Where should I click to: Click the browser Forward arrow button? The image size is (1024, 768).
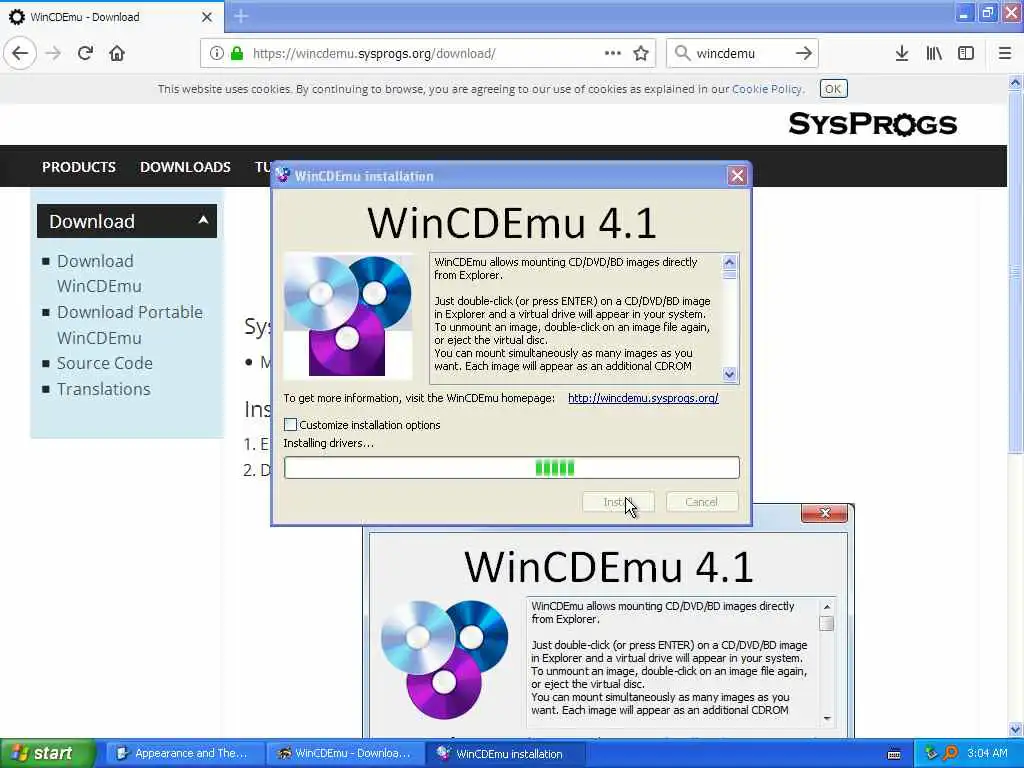point(53,54)
